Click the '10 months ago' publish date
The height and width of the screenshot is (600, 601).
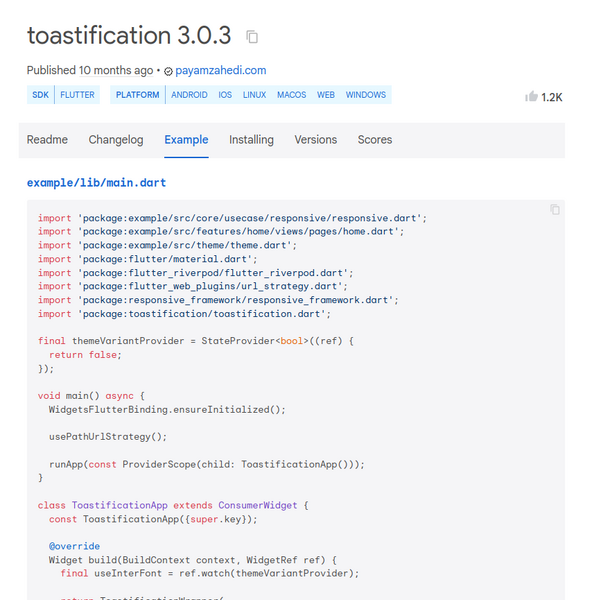pyautogui.click(x=116, y=71)
